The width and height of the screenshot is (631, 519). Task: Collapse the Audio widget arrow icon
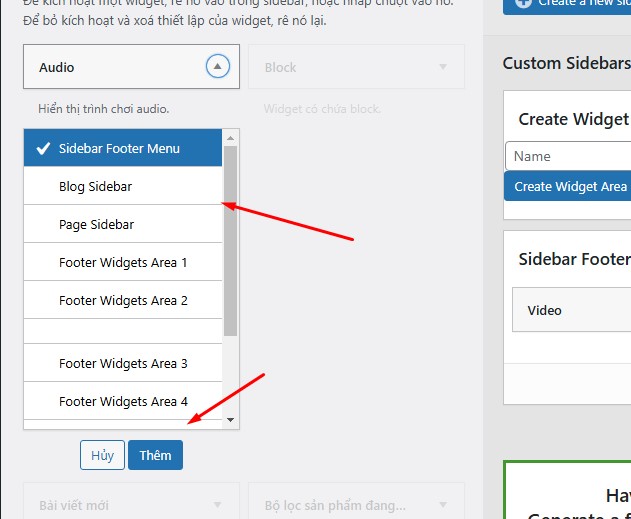[x=218, y=67]
